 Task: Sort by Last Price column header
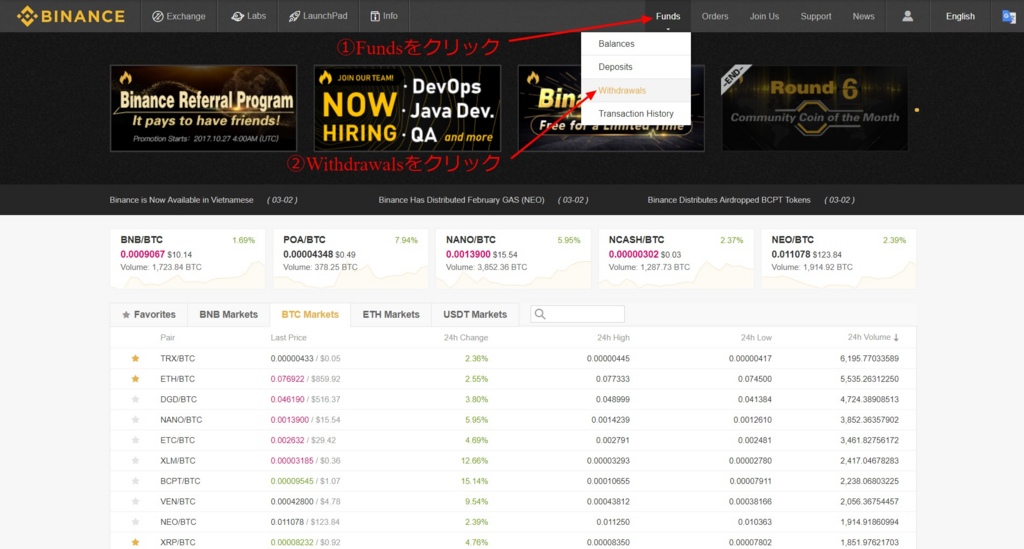(x=288, y=337)
